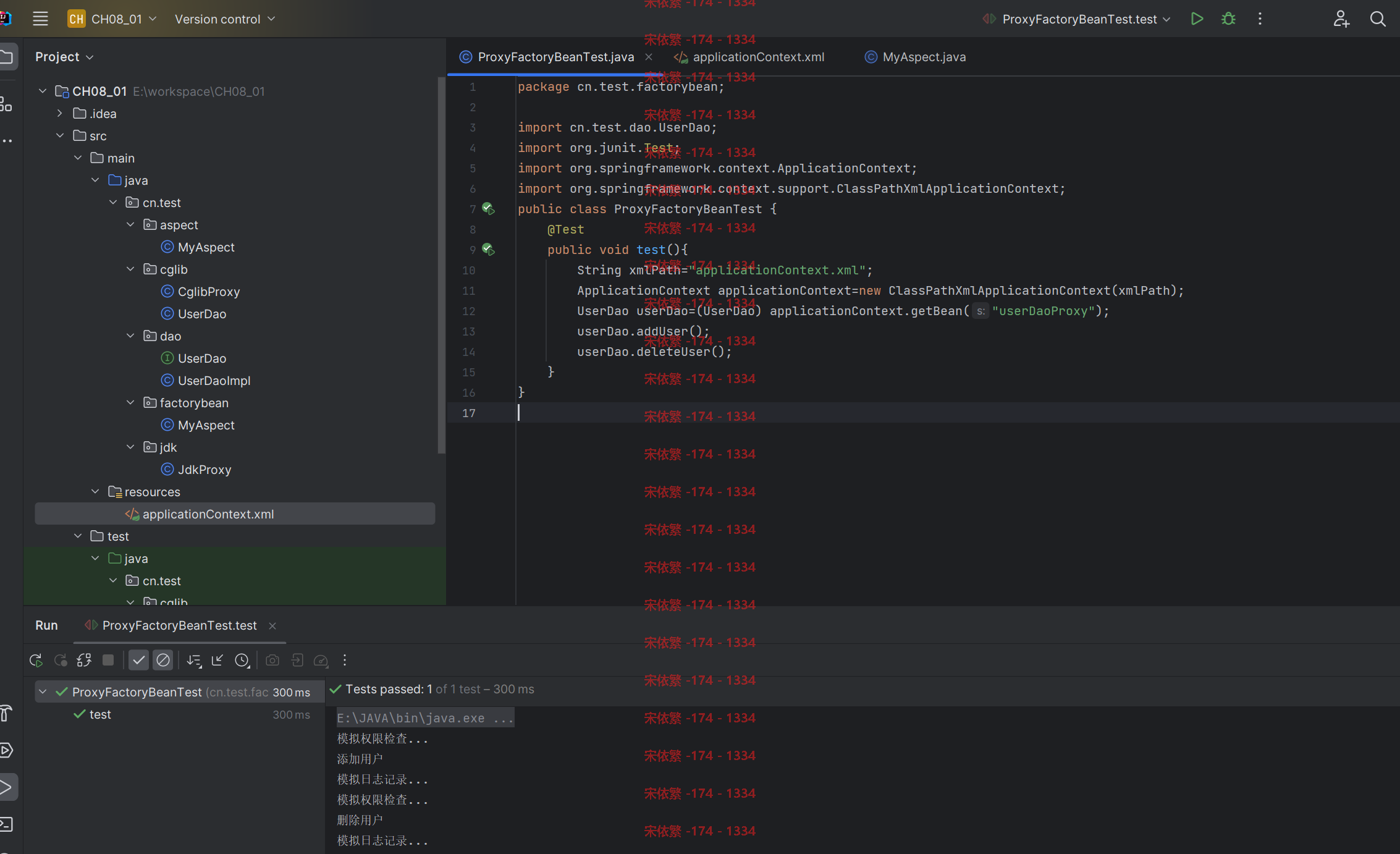Toggle the Project tool window folder icon
Viewport: 1400px width, 854px height.
click(7, 57)
